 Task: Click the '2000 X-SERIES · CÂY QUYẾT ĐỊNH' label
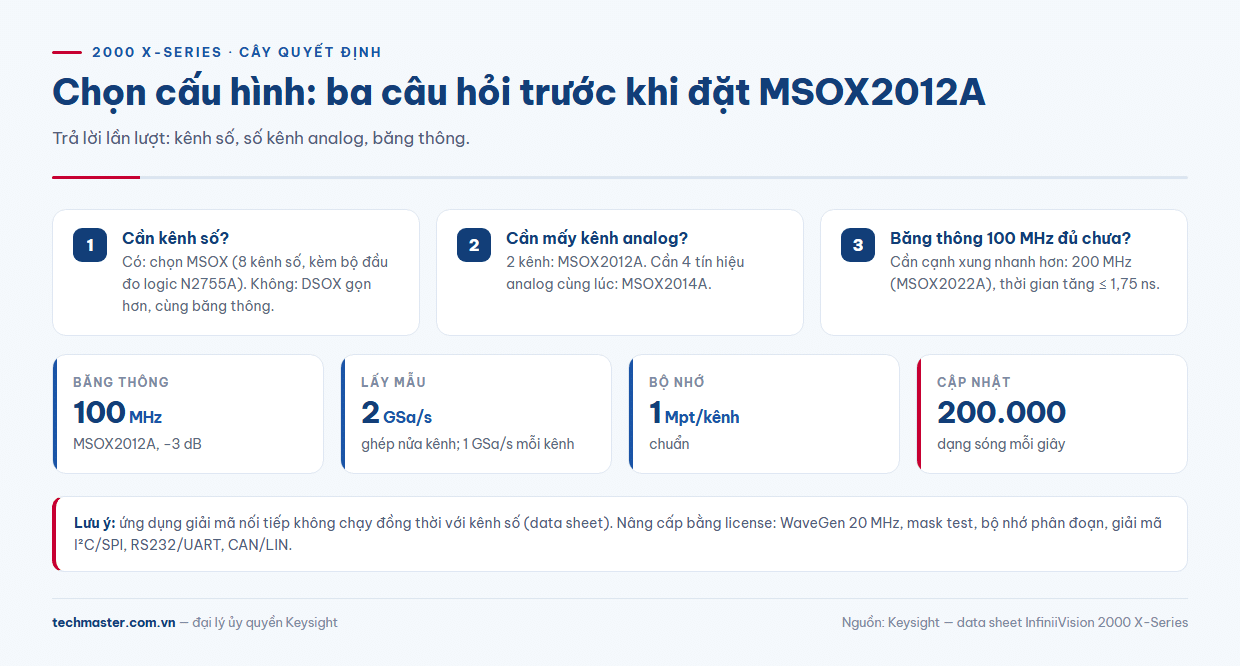[237, 52]
